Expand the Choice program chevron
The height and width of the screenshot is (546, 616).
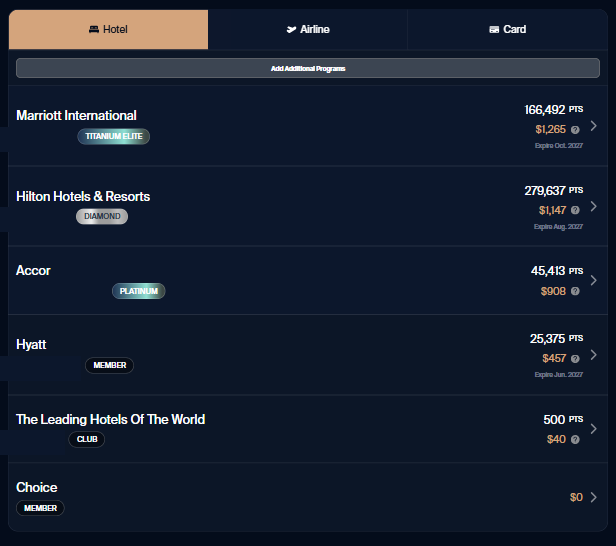pyautogui.click(x=593, y=497)
